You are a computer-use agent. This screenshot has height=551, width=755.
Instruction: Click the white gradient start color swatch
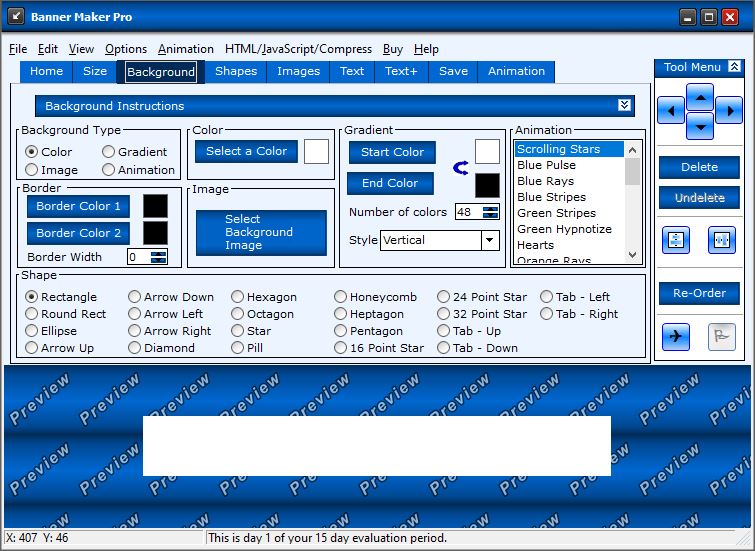[x=487, y=152]
